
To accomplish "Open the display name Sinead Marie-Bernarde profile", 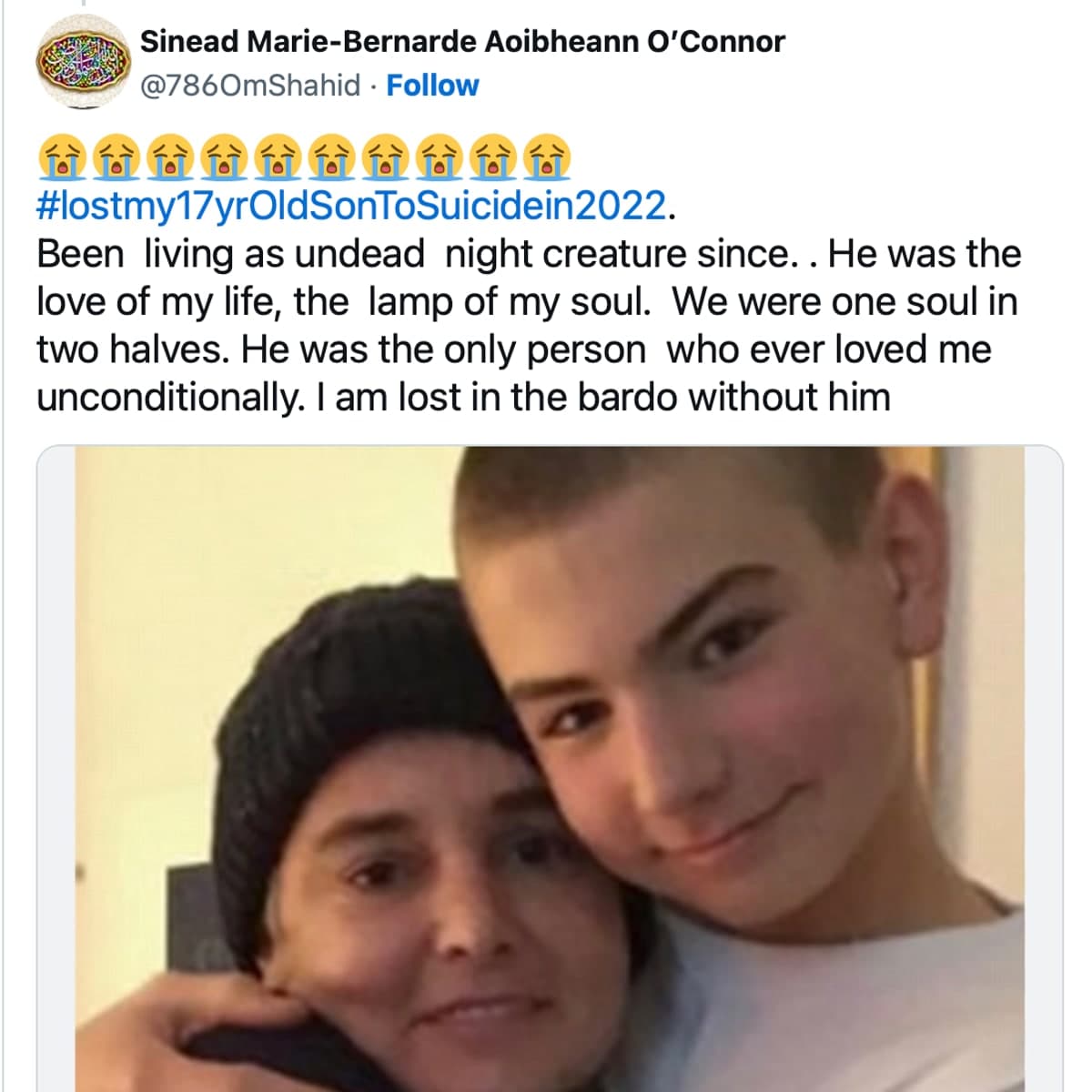I will (x=462, y=41).
